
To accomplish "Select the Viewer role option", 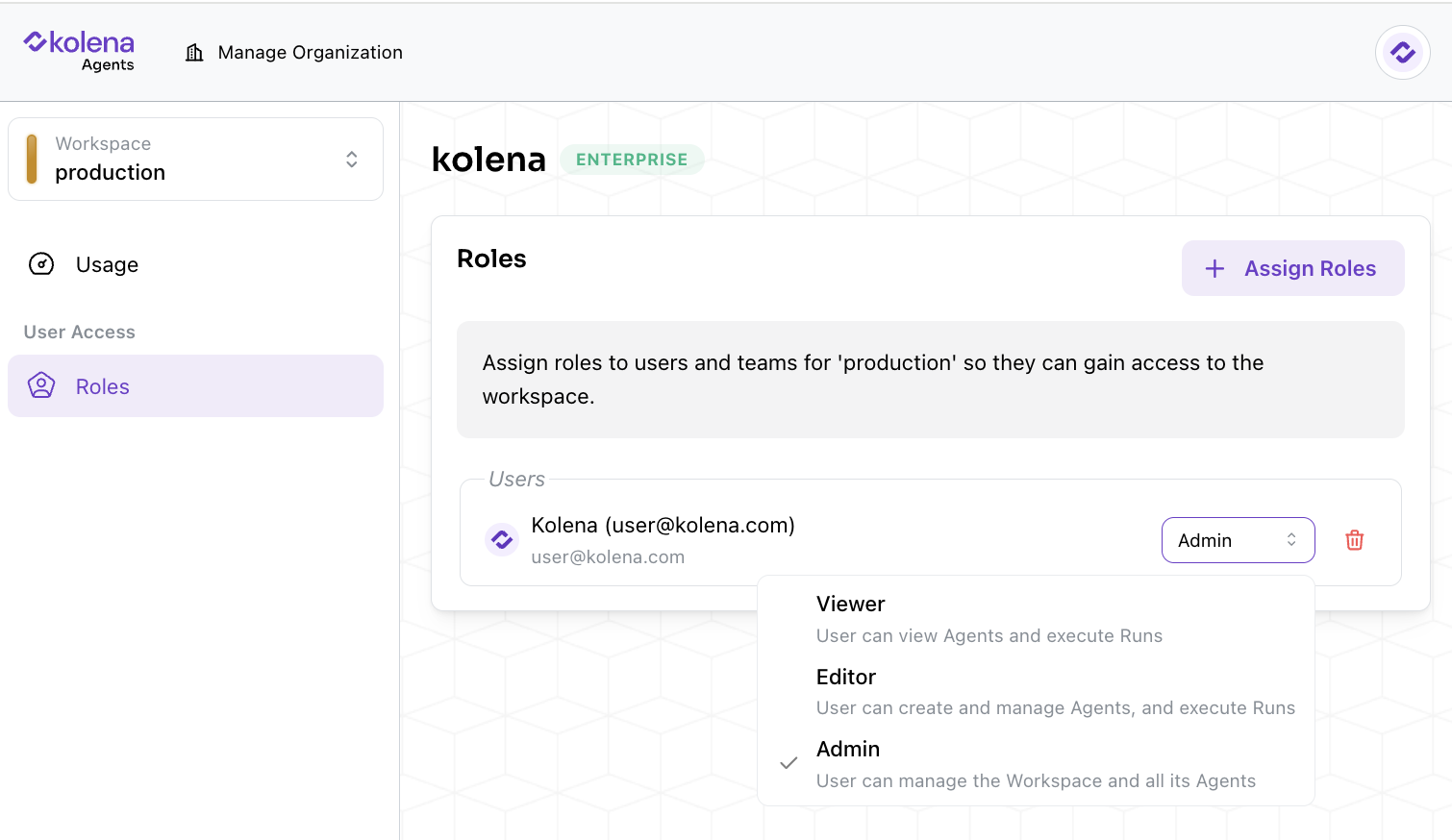I will [x=1036, y=619].
